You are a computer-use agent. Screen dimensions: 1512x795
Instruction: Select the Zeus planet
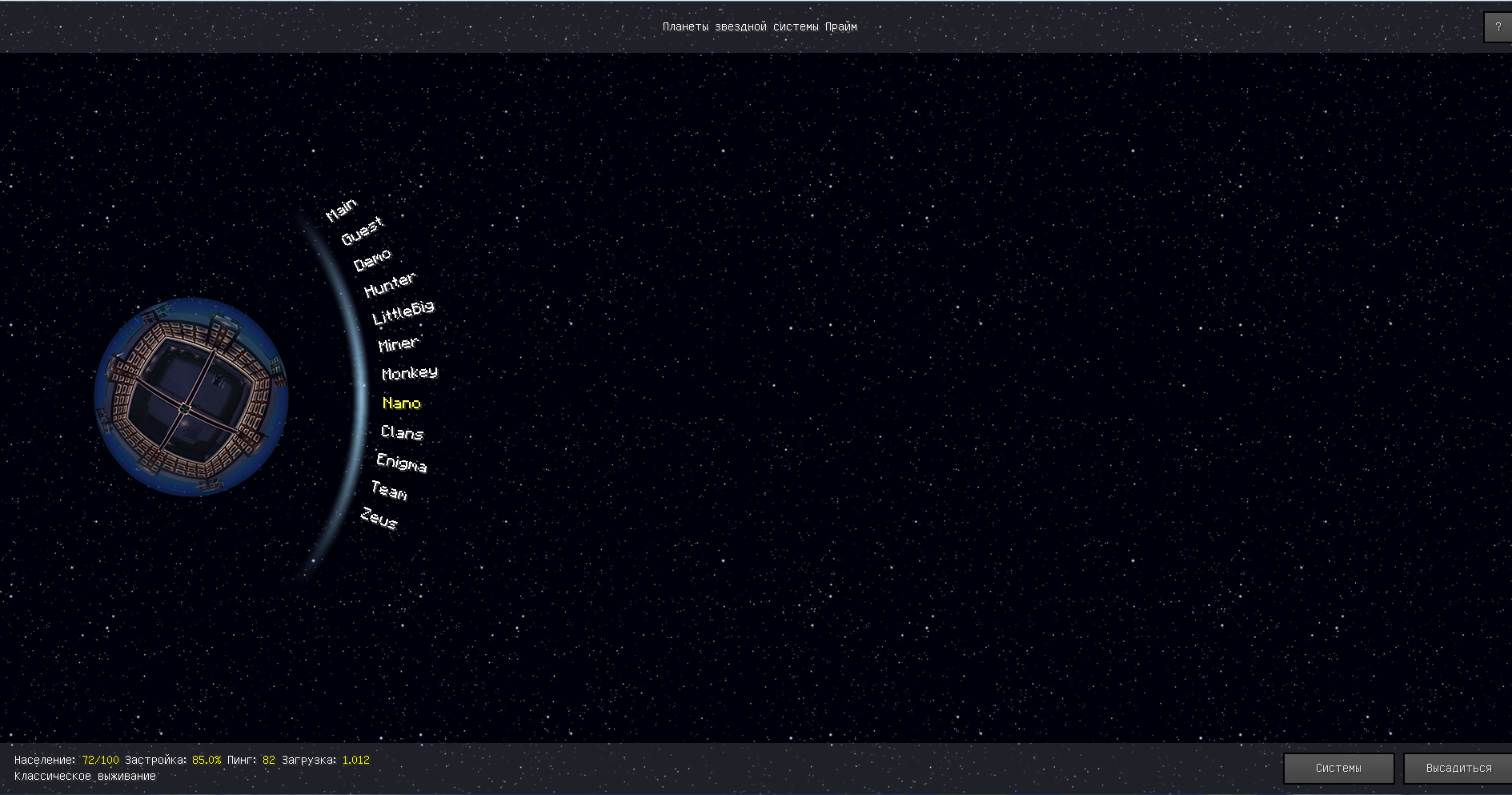(x=379, y=519)
